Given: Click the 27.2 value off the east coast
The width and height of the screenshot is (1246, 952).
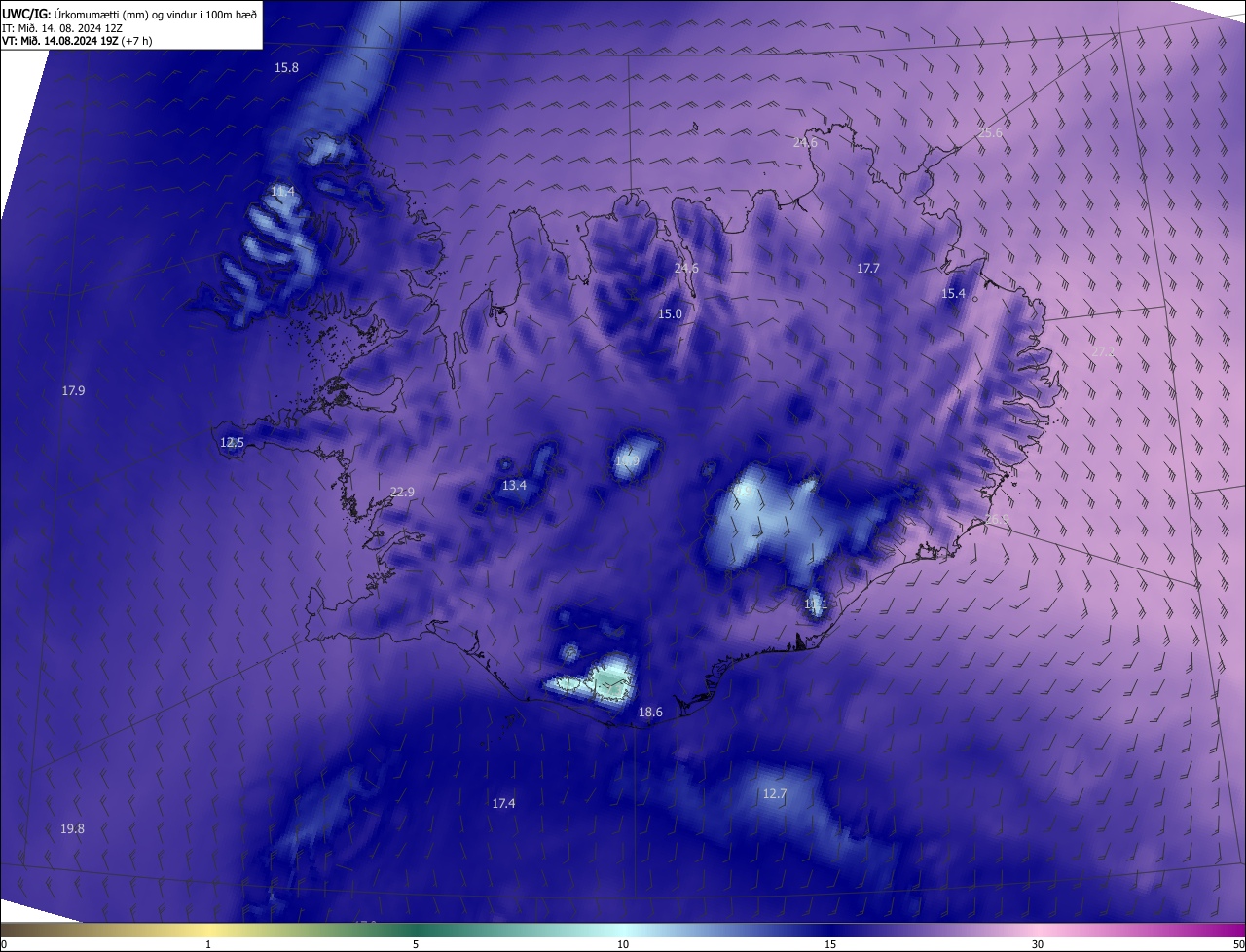Looking at the screenshot, I should [1103, 351].
